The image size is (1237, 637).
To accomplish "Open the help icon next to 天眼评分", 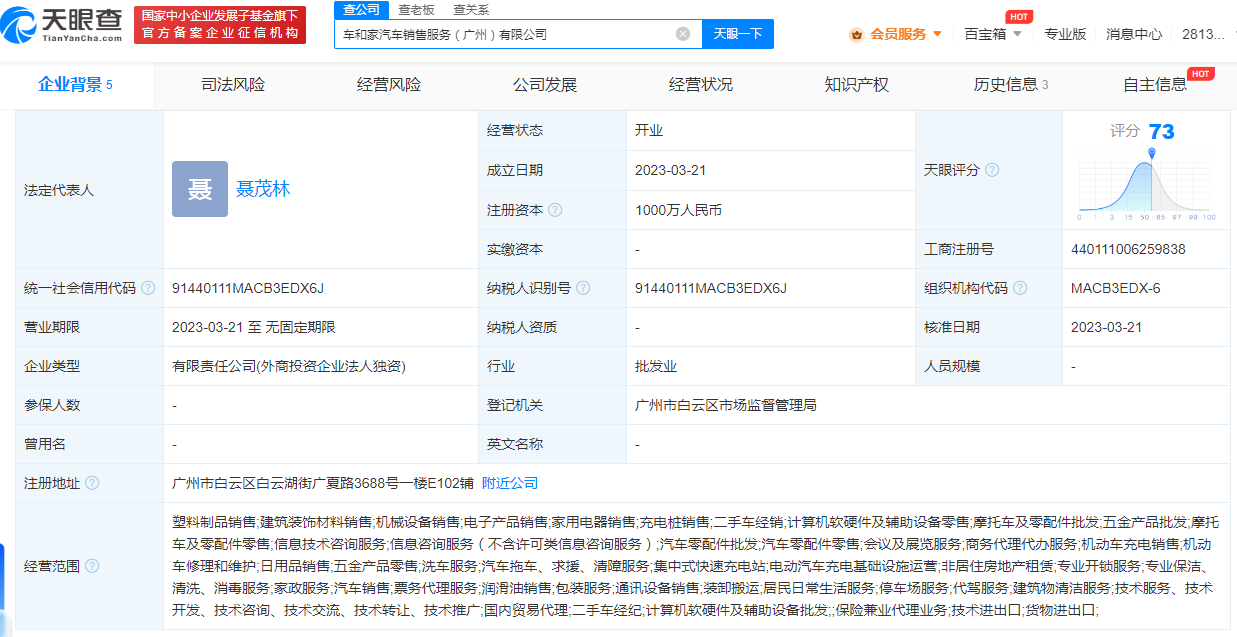I will (992, 170).
